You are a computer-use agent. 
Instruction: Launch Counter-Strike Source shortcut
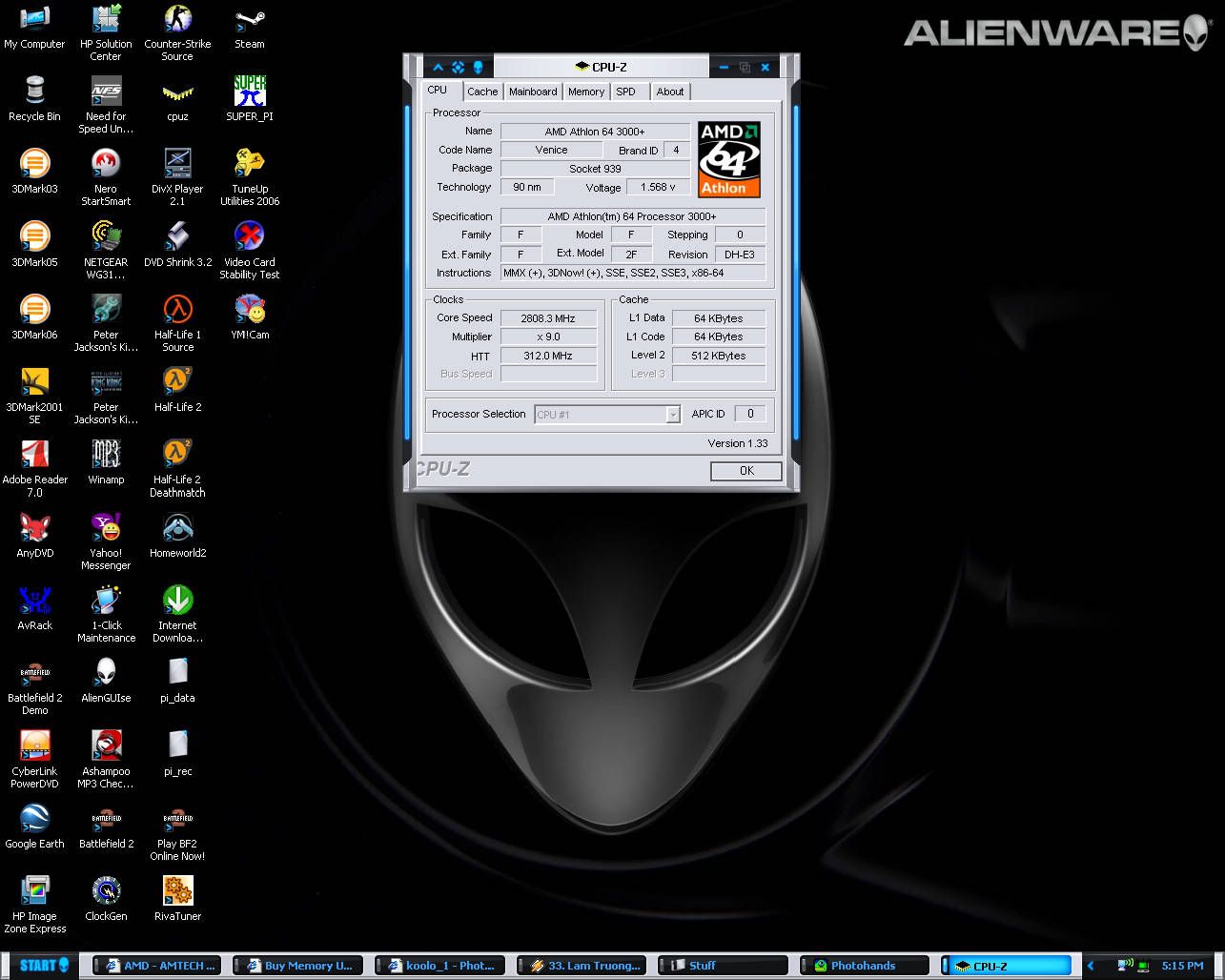tap(177, 33)
